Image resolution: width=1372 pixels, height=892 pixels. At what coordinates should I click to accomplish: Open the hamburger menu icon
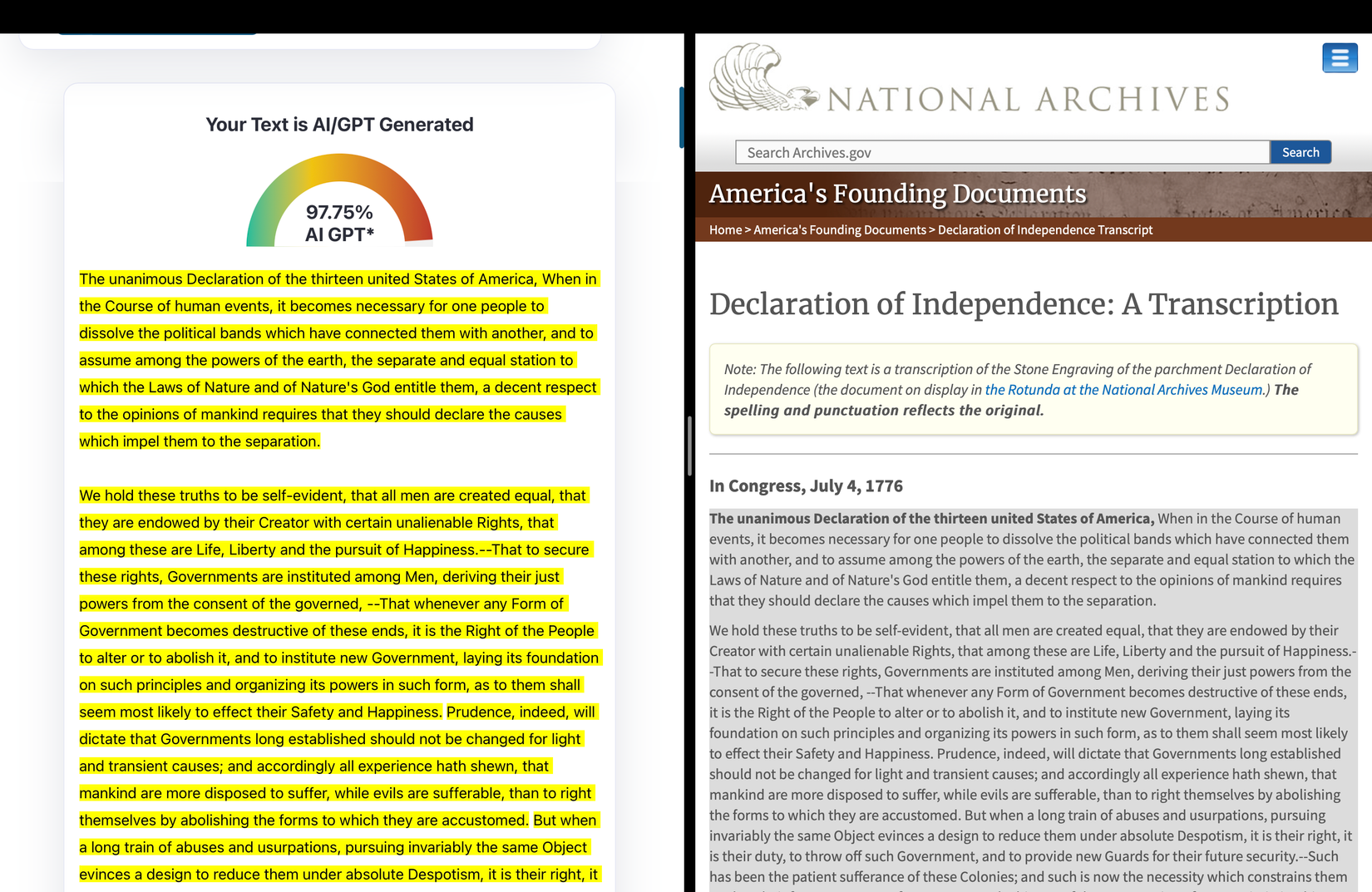1340,58
